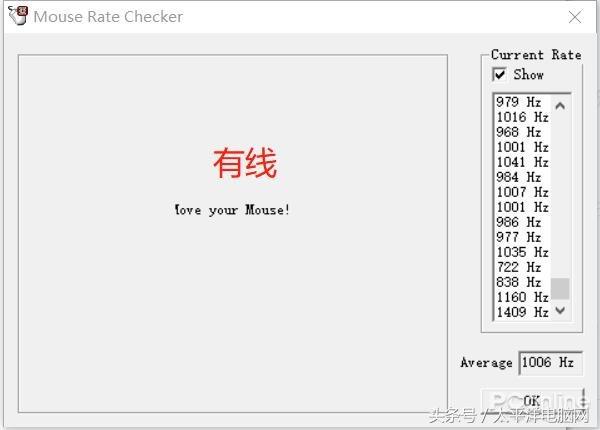Click the red 有线 label
Image resolution: width=600 pixels, height=430 pixels.
pos(245,163)
